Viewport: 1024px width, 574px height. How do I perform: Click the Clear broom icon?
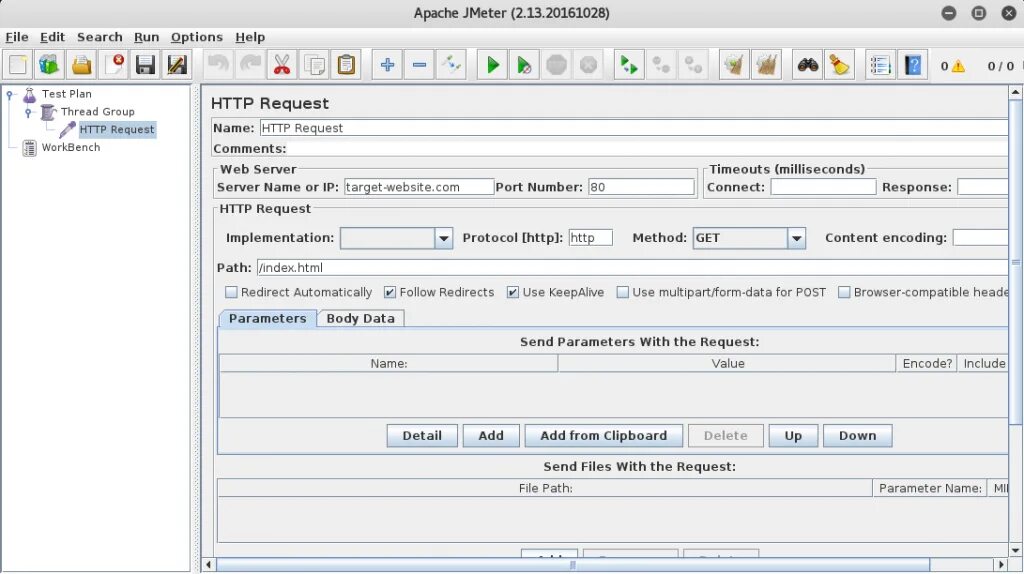coord(734,65)
